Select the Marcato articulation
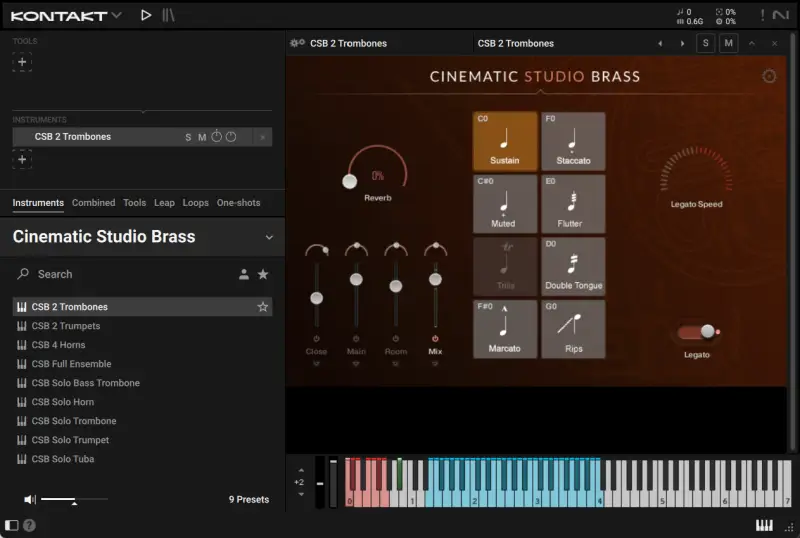The height and width of the screenshot is (538, 800). click(505, 329)
